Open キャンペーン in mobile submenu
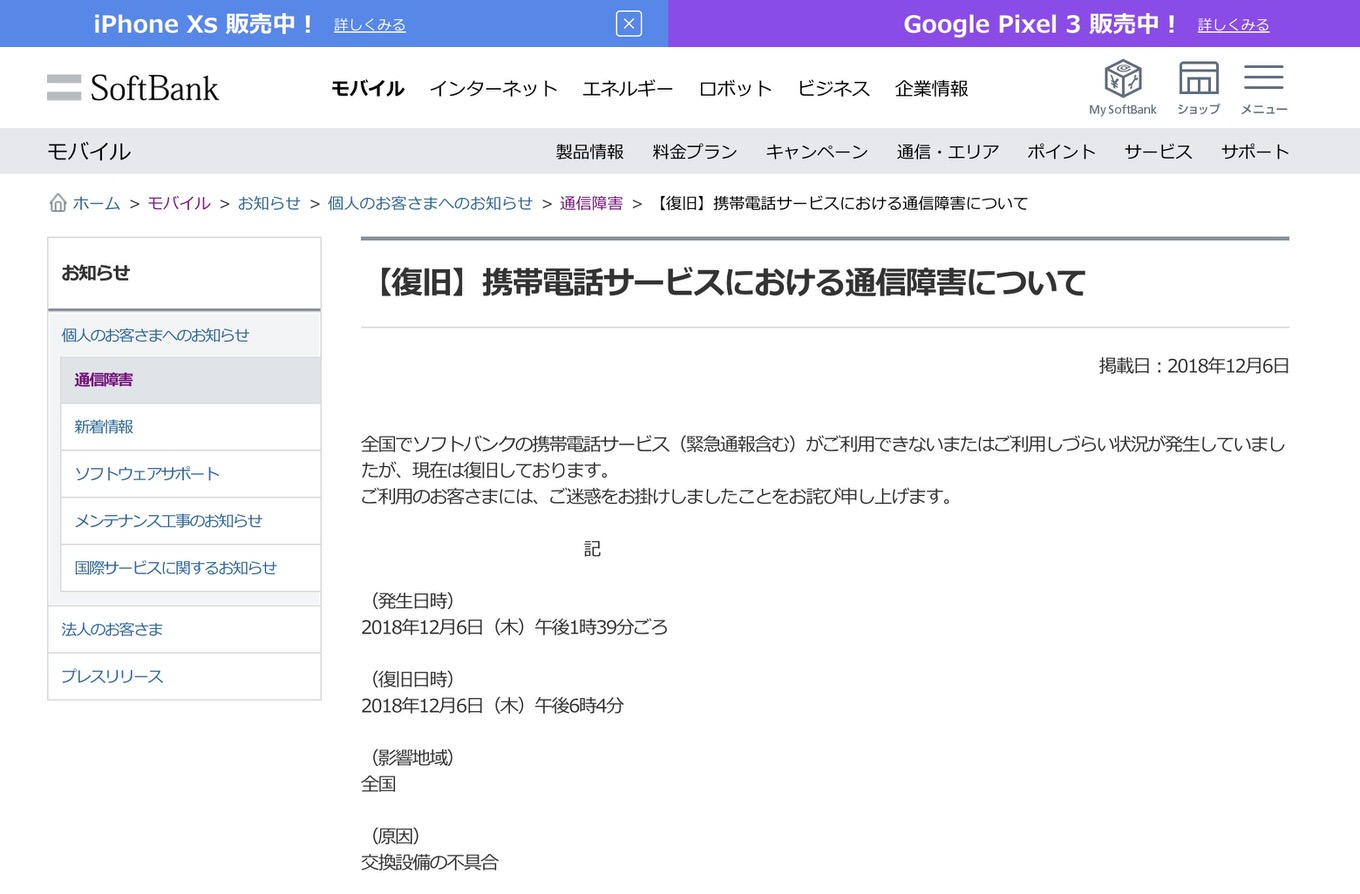 817,152
